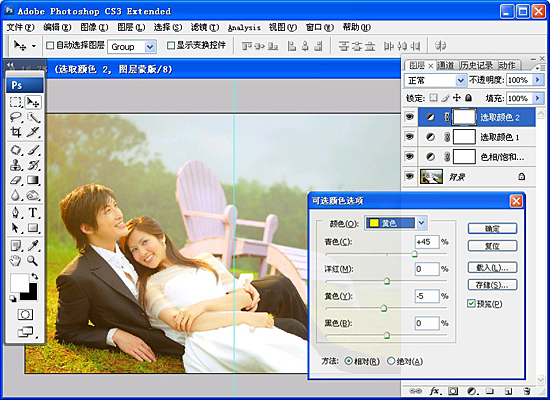Select the Lasso tool
The height and width of the screenshot is (400, 550).
(x=16, y=117)
